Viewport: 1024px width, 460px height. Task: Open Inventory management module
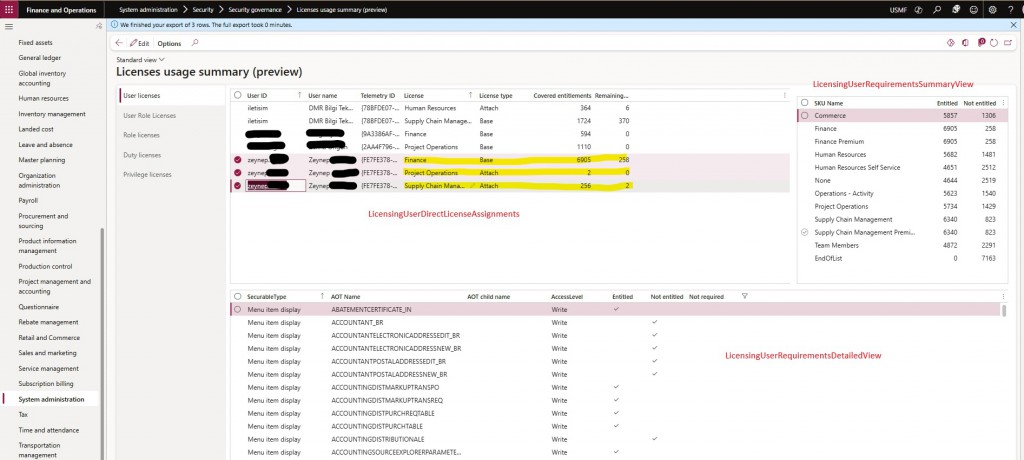[x=52, y=114]
